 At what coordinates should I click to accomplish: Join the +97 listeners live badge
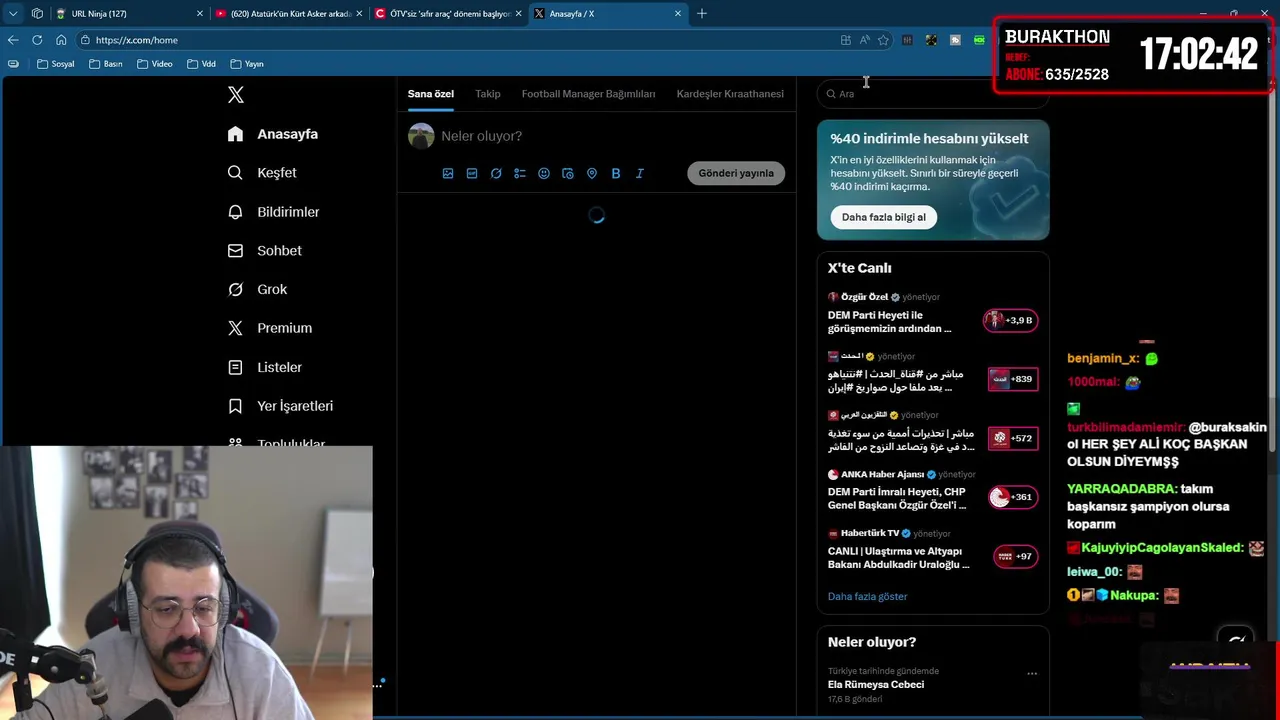click(1015, 556)
